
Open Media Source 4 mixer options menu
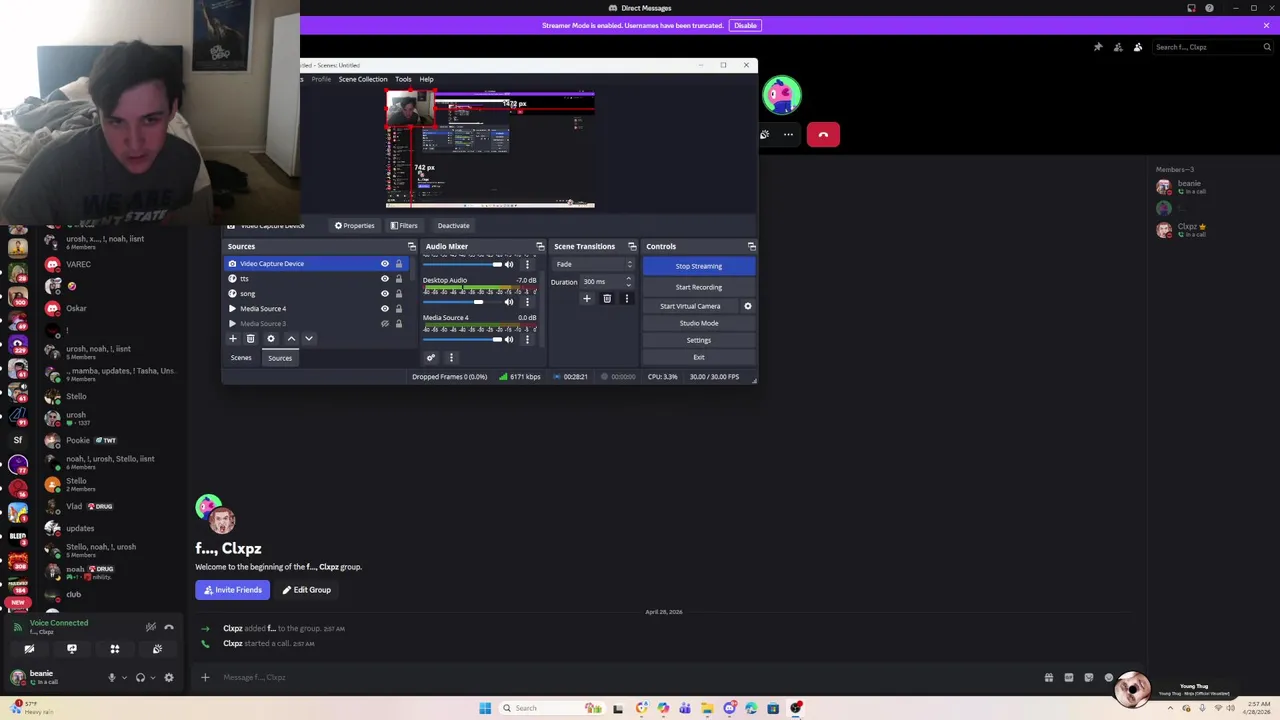tap(527, 340)
